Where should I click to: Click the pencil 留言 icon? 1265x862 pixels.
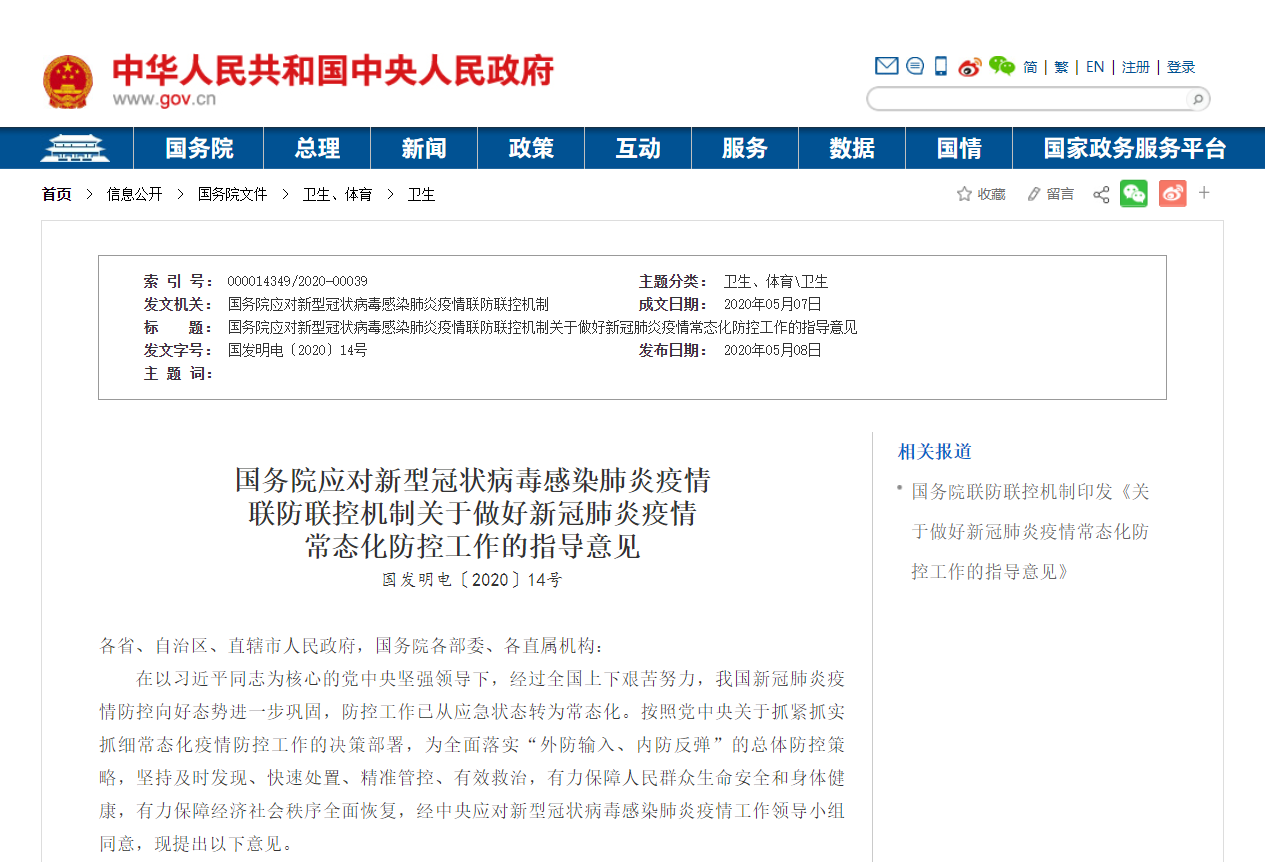[x=1034, y=194]
